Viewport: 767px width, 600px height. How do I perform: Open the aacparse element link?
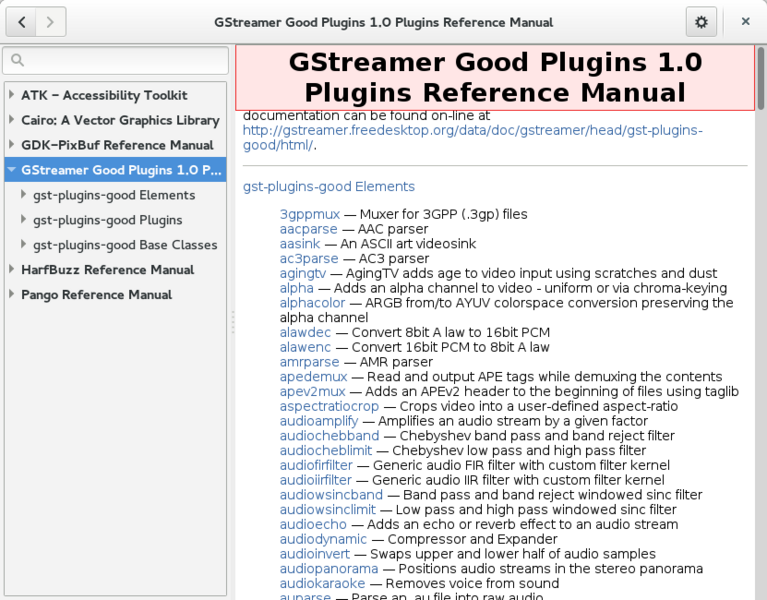coord(308,229)
